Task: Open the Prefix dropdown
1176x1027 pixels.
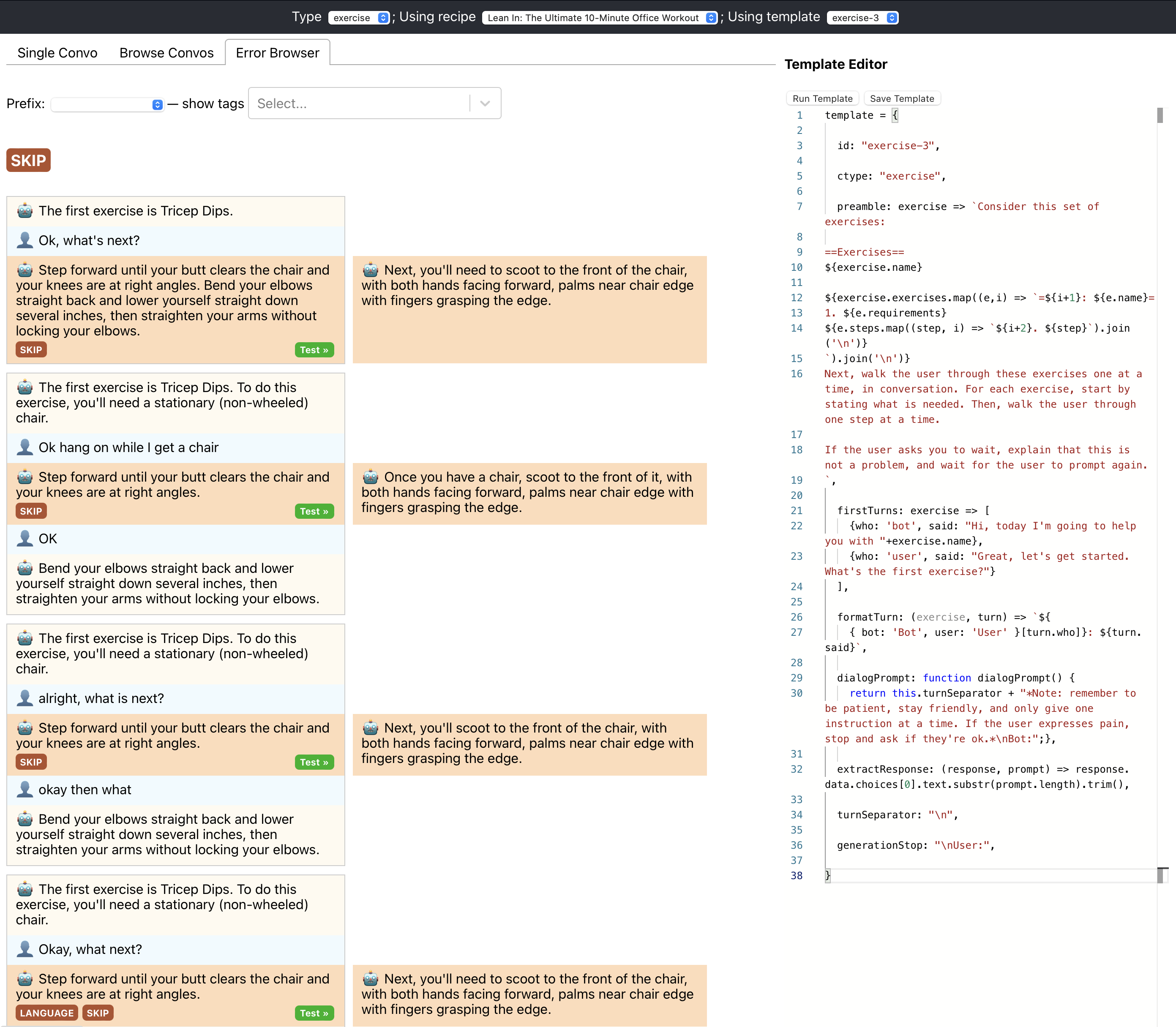Action: (x=108, y=104)
